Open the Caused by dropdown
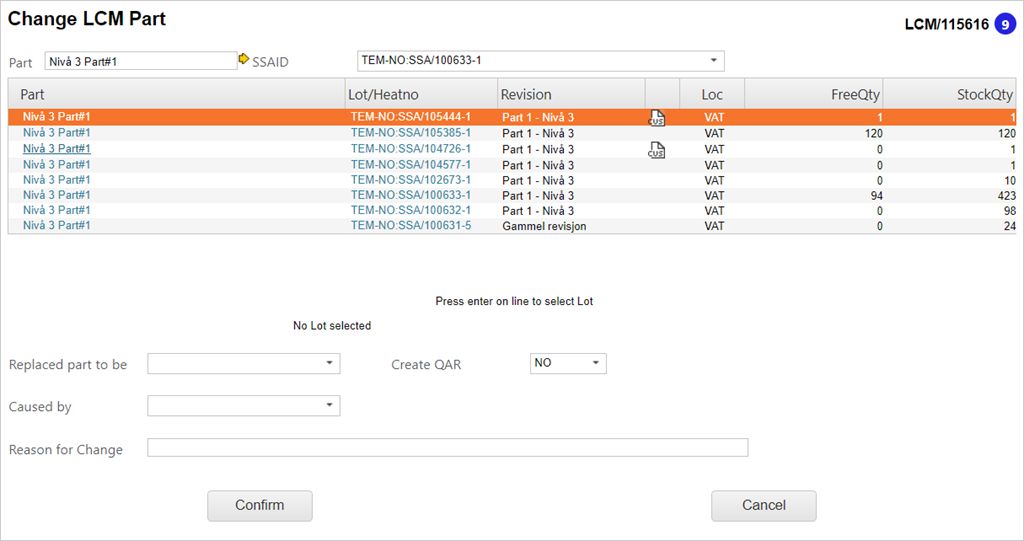 (x=329, y=406)
